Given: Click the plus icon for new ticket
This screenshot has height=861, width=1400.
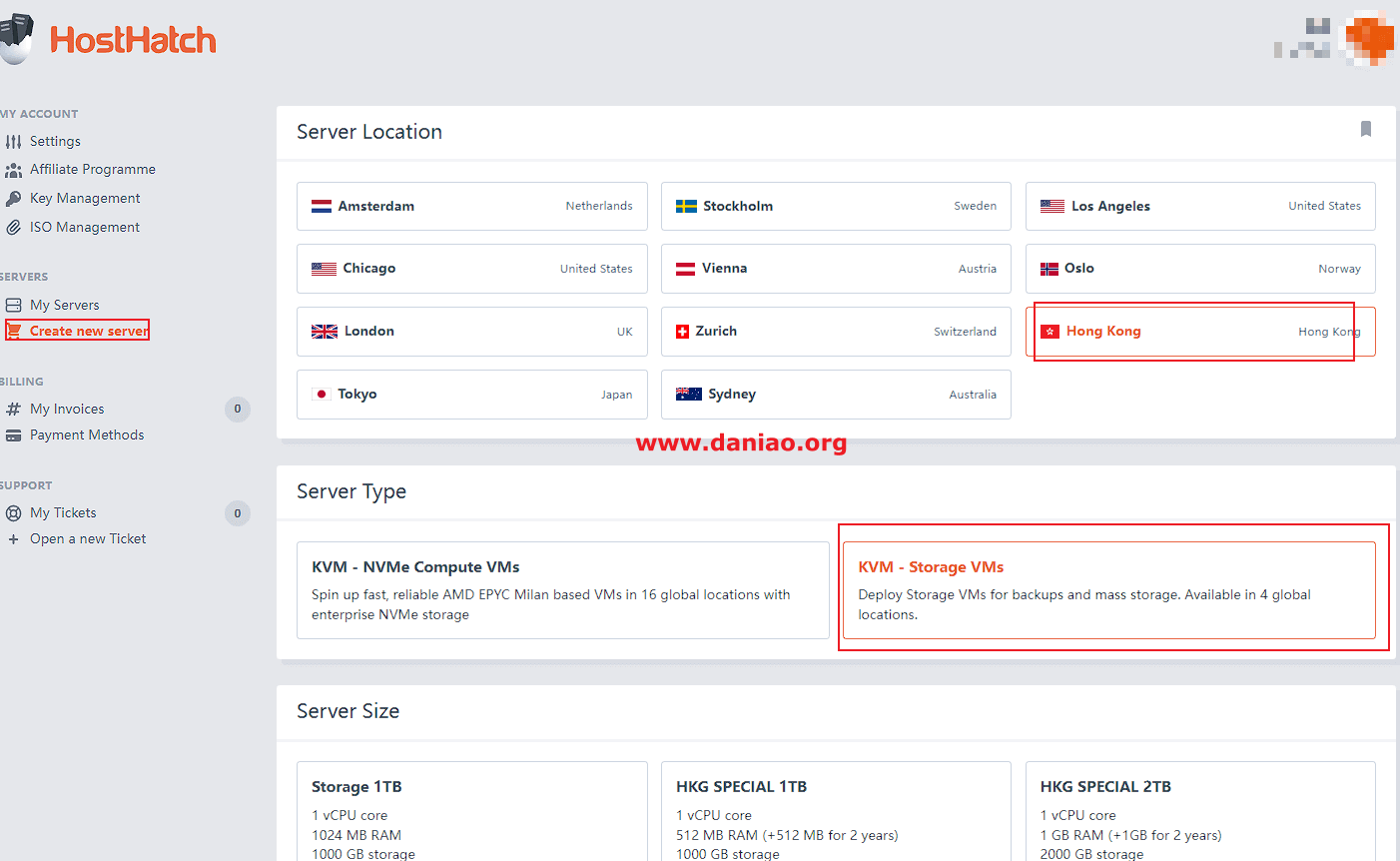Looking at the screenshot, I should 13,539.
